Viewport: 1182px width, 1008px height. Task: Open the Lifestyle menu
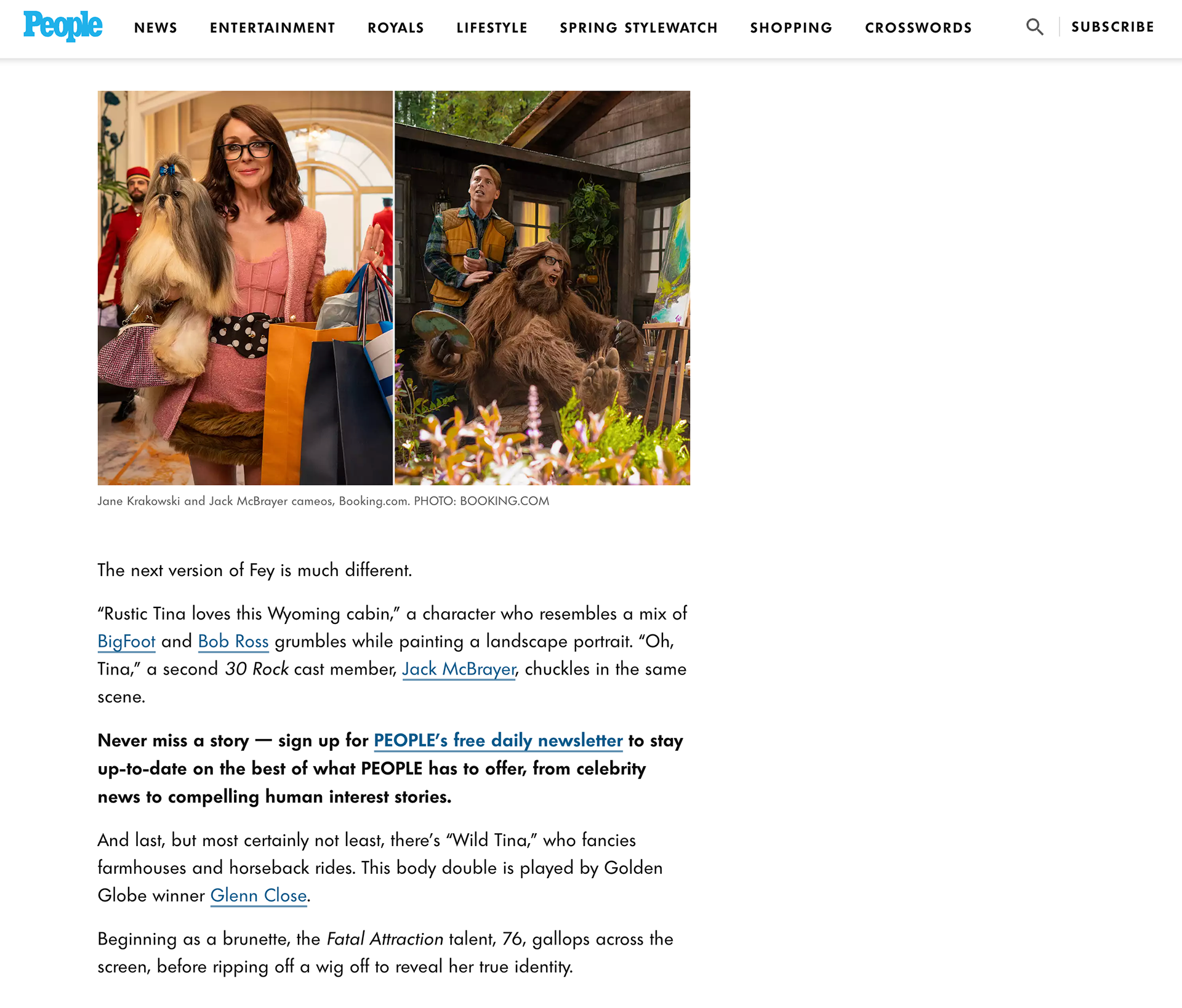tap(492, 28)
